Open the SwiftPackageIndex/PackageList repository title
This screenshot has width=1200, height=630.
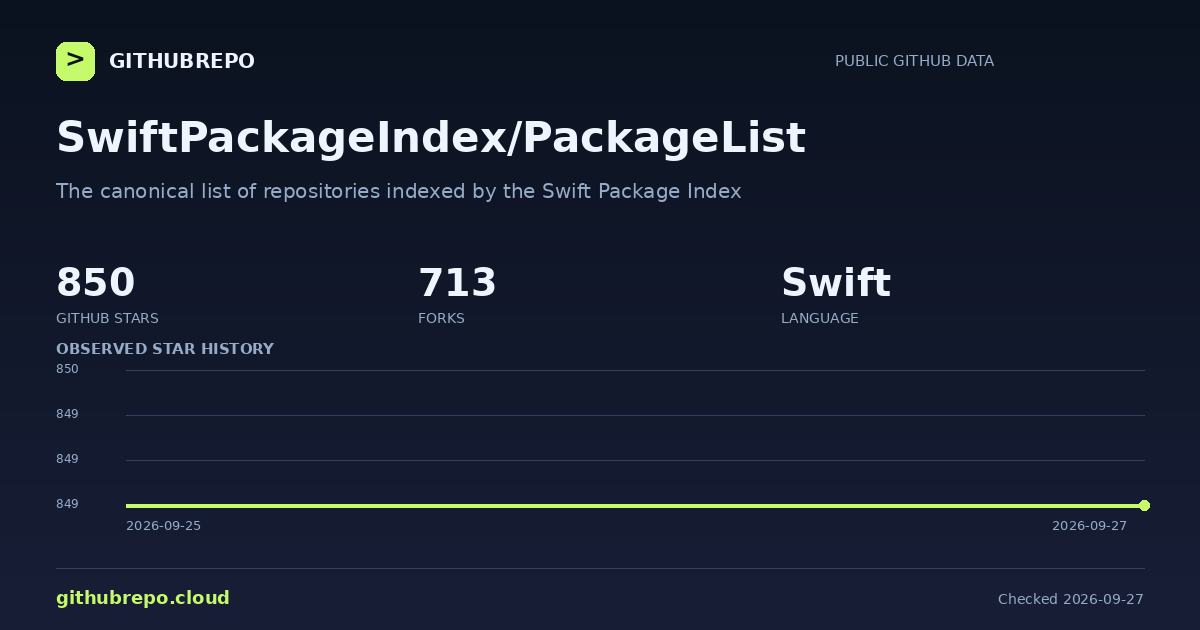tap(431, 138)
